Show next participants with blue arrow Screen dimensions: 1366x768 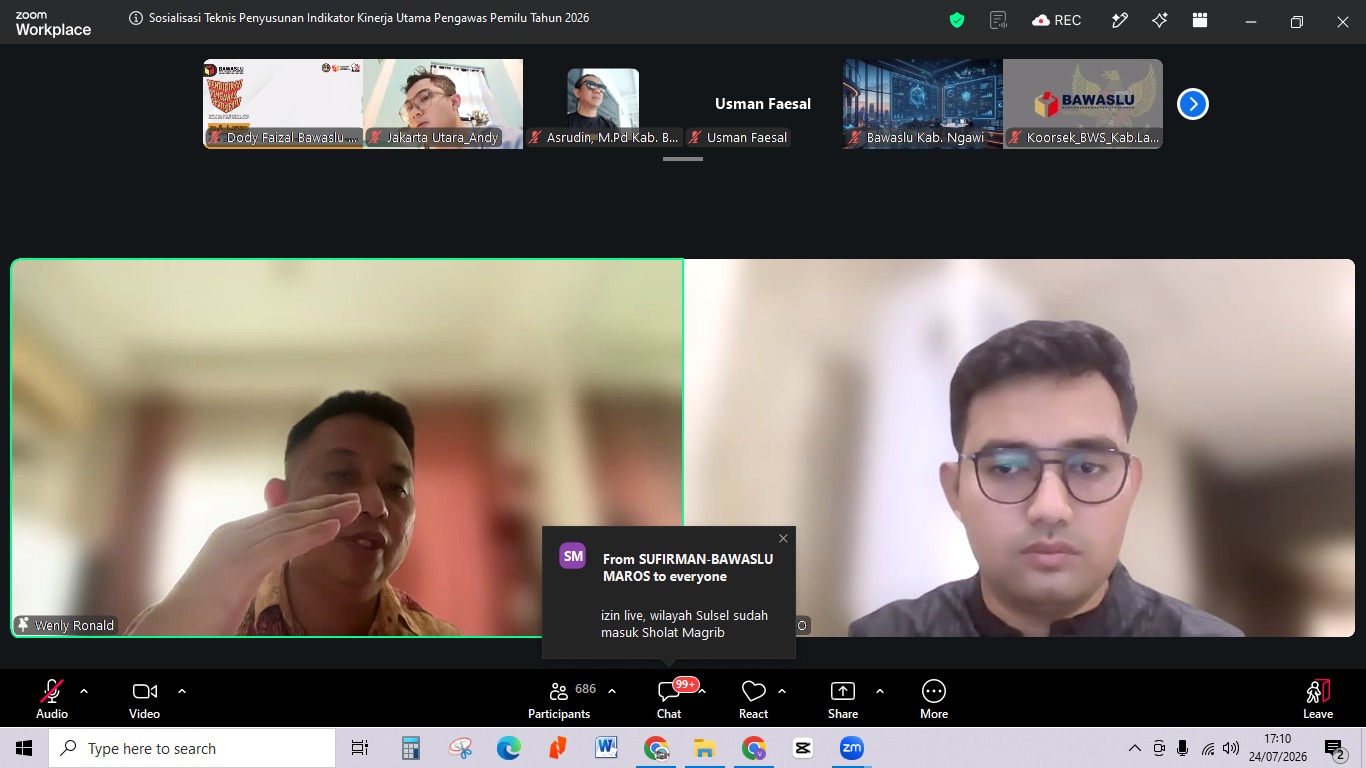(1192, 104)
